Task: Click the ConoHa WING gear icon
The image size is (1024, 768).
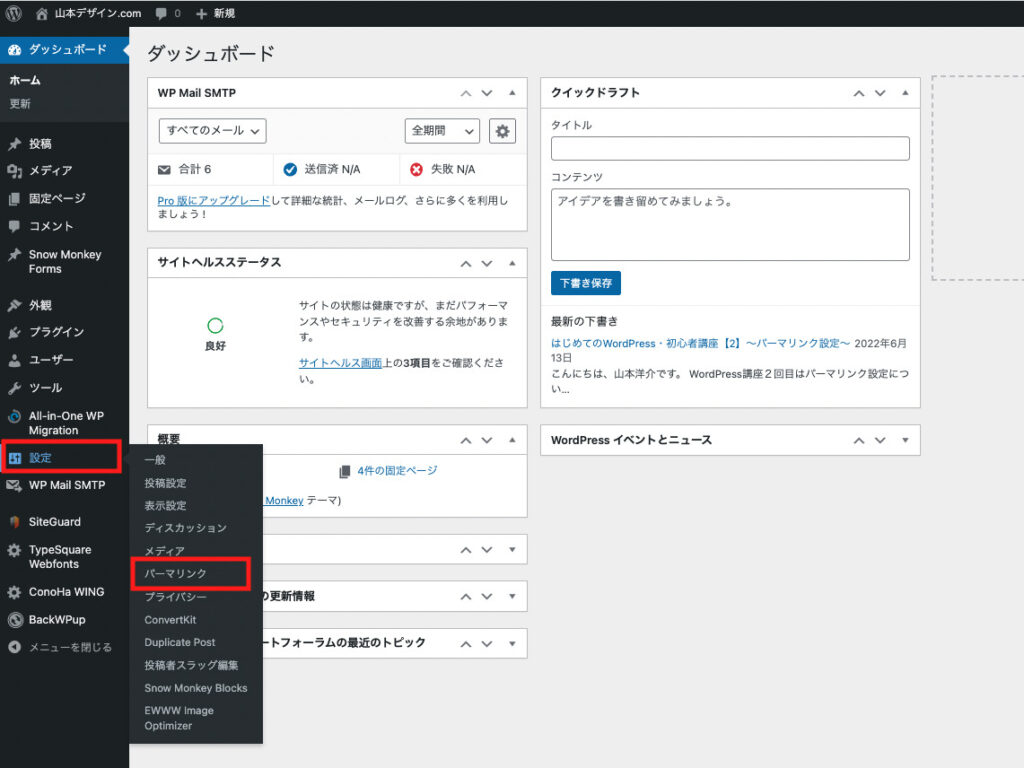Action: coord(14,592)
